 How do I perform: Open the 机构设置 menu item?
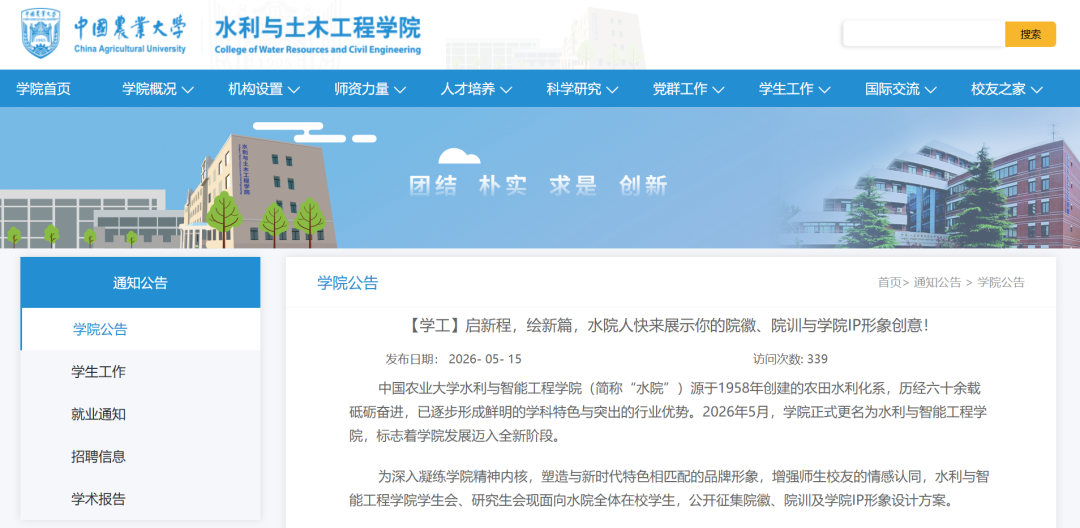click(x=256, y=89)
